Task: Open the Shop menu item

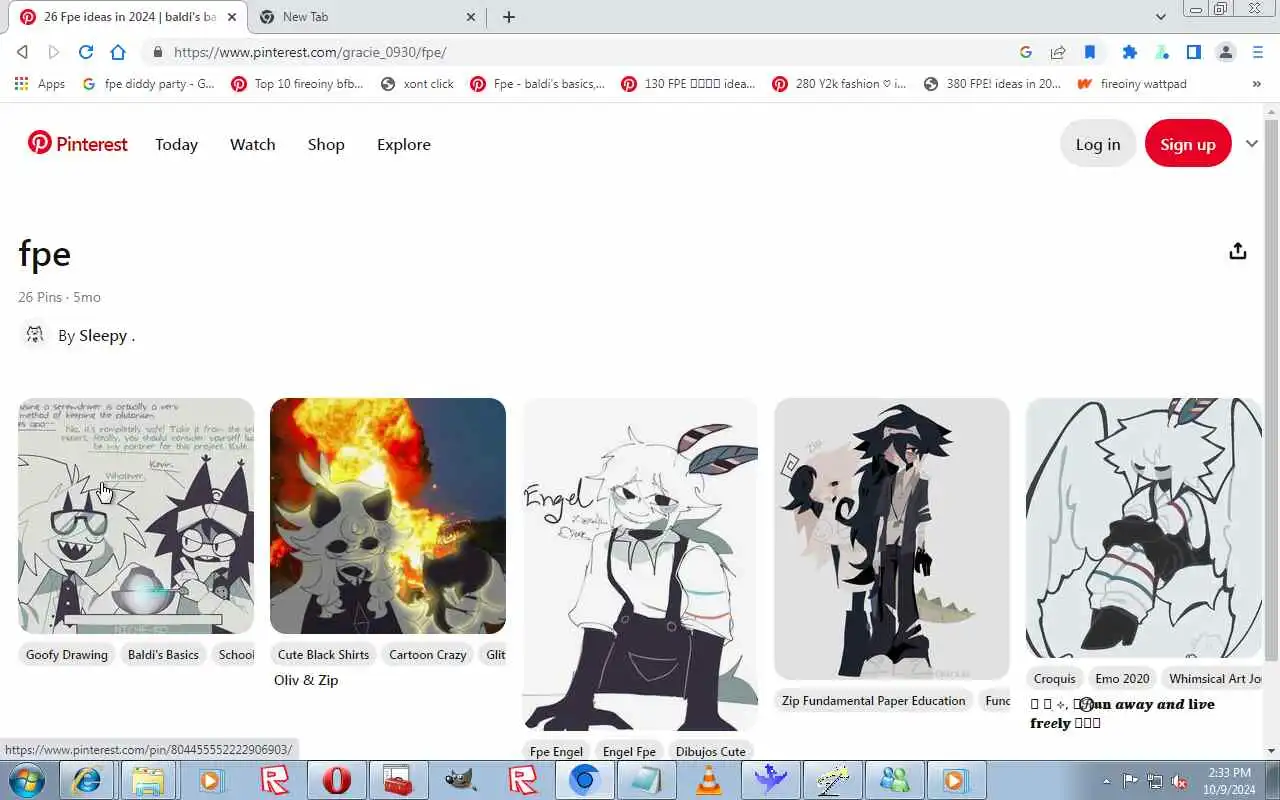Action: tap(326, 145)
